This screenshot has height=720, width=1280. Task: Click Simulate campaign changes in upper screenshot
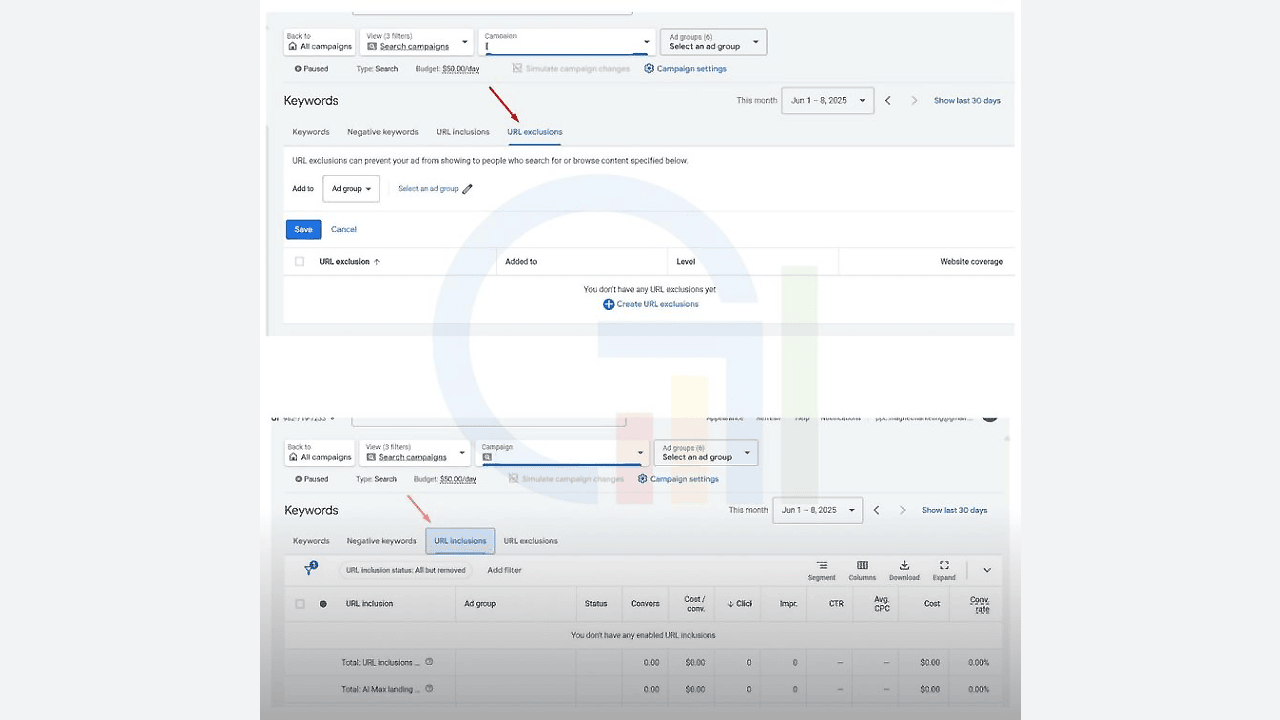tap(571, 69)
